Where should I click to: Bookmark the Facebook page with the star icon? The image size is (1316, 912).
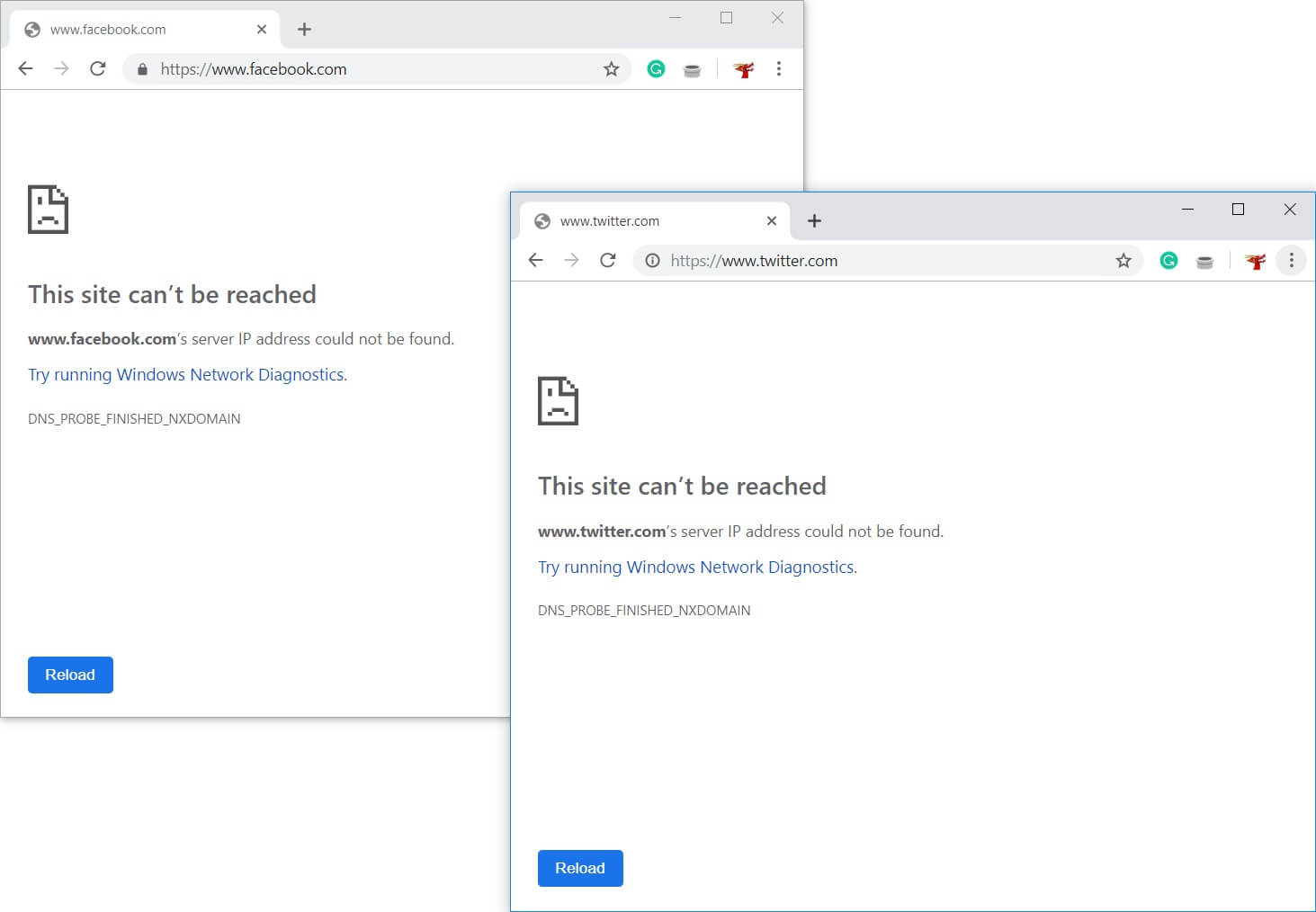(612, 68)
